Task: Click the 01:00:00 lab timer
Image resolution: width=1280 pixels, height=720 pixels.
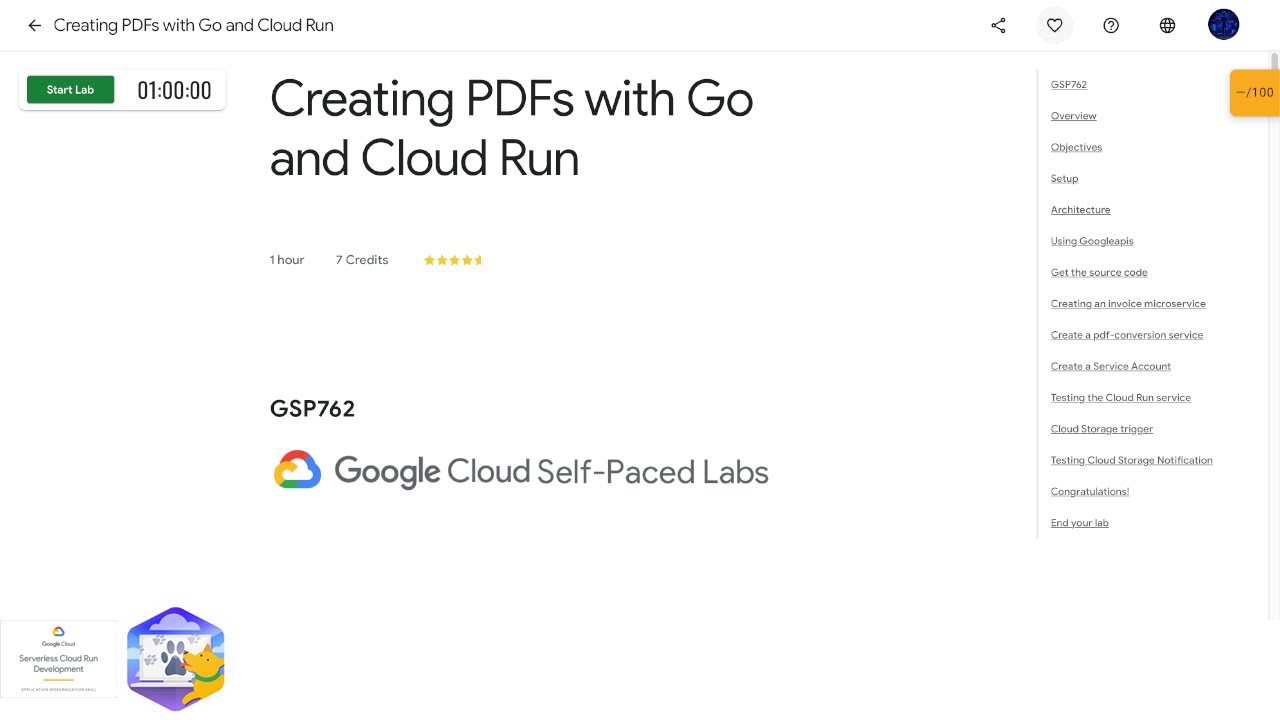Action: pos(174,90)
